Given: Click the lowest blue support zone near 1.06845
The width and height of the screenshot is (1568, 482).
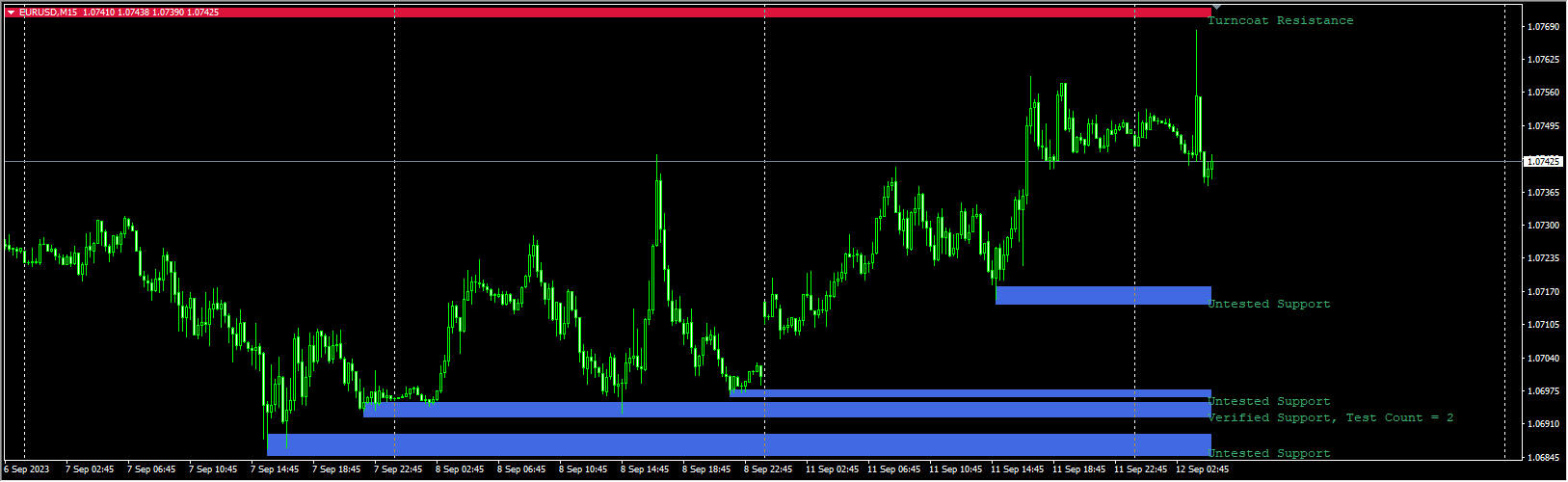Looking at the screenshot, I should 739,444.
